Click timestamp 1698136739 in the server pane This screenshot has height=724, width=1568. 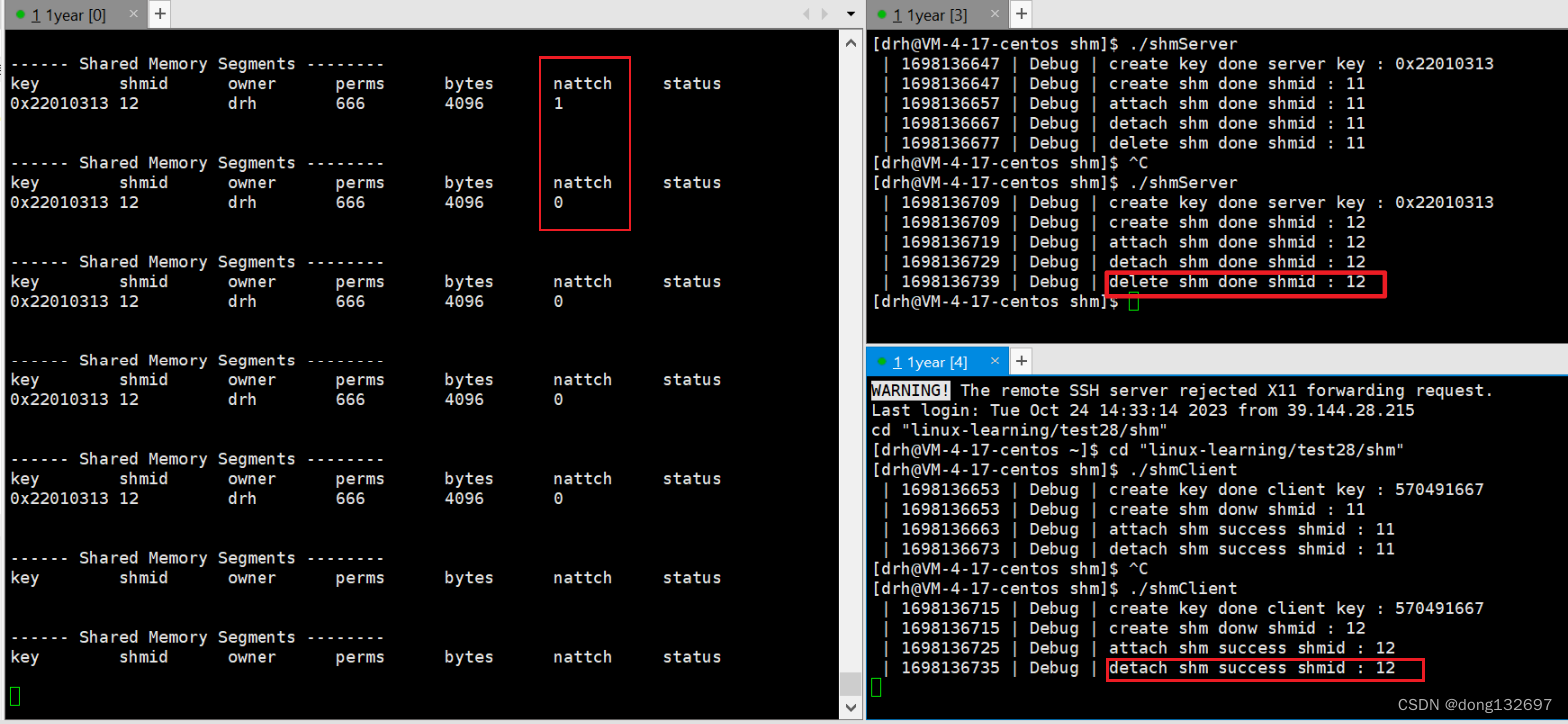950,282
